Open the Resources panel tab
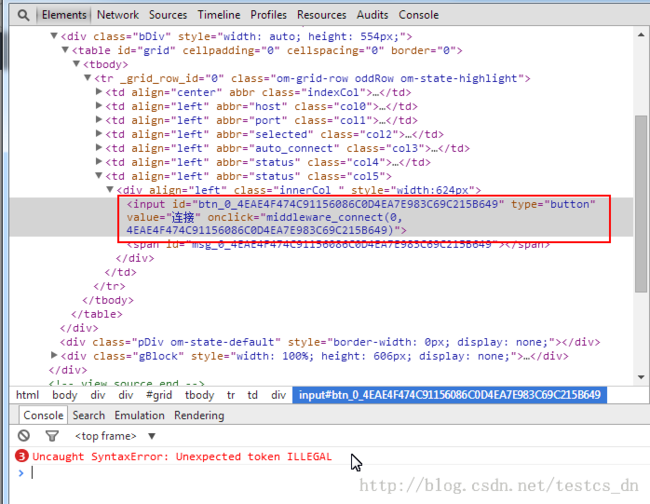 321,15
